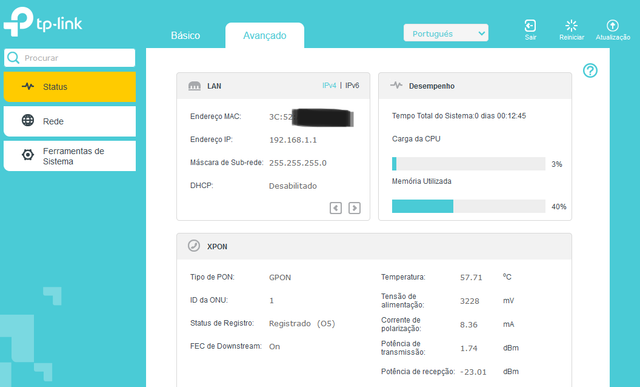640x387 pixels.
Task: Go to next LAN page arrow
Action: [x=354, y=208]
